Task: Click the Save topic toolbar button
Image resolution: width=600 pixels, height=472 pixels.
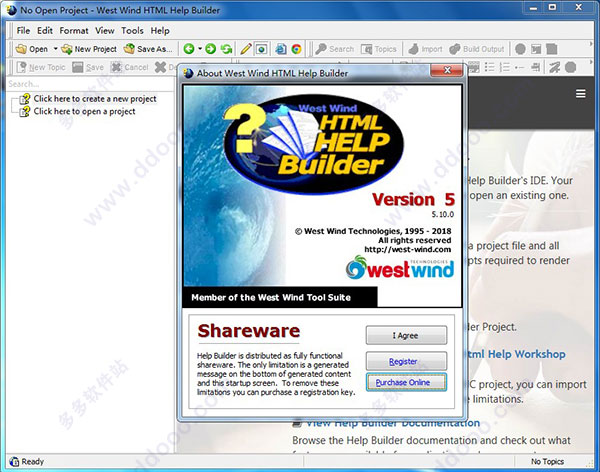Action: 88,67
